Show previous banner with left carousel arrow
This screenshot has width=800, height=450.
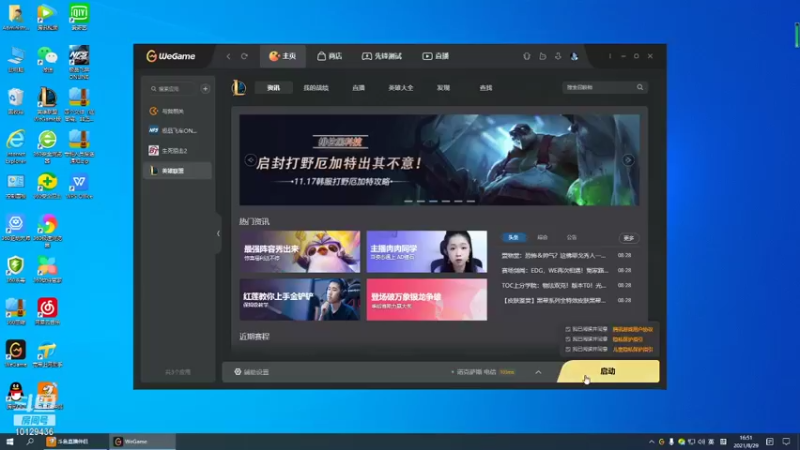250,160
